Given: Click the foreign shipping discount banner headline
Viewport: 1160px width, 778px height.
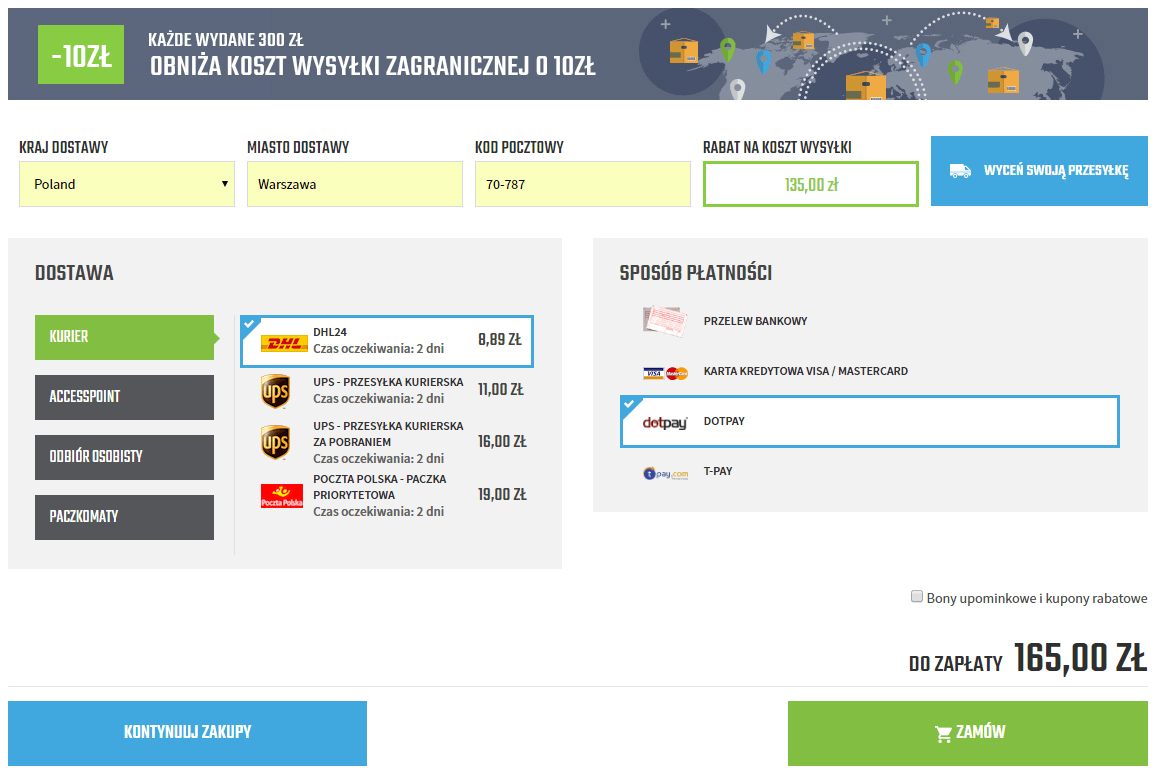Looking at the screenshot, I should (x=373, y=67).
